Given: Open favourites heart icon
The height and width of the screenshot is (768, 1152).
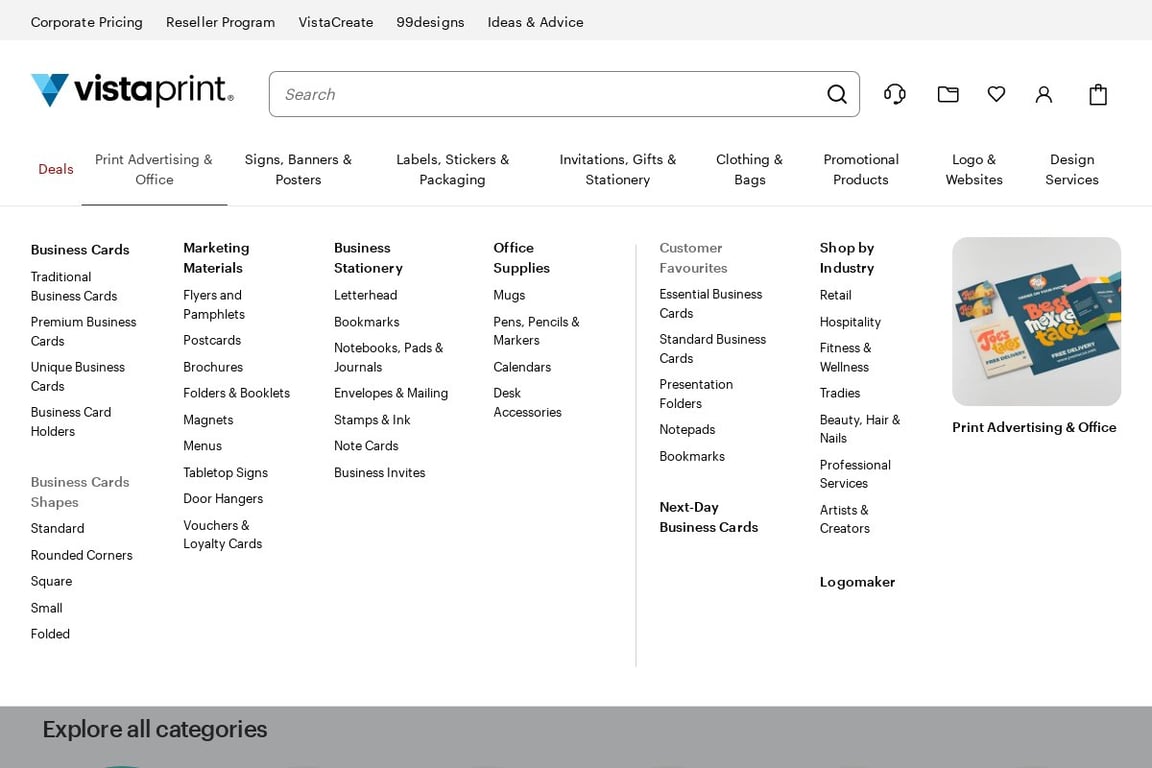Looking at the screenshot, I should tap(996, 94).
